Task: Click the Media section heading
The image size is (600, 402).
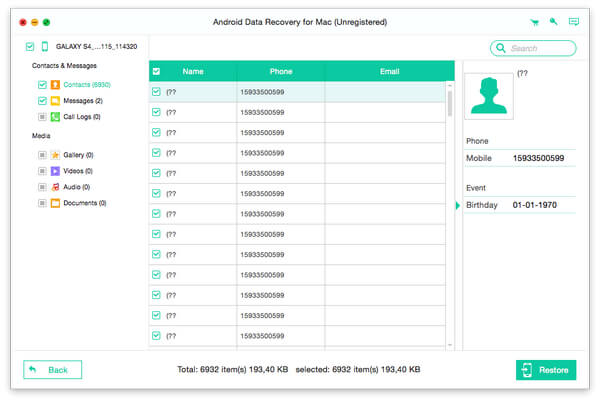Action: pos(41,136)
